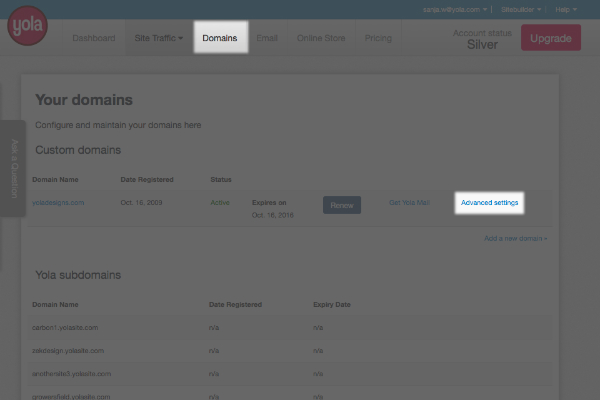Open the account email dropdown
Image resolution: width=600 pixels, height=400 pixels.
tap(455, 10)
